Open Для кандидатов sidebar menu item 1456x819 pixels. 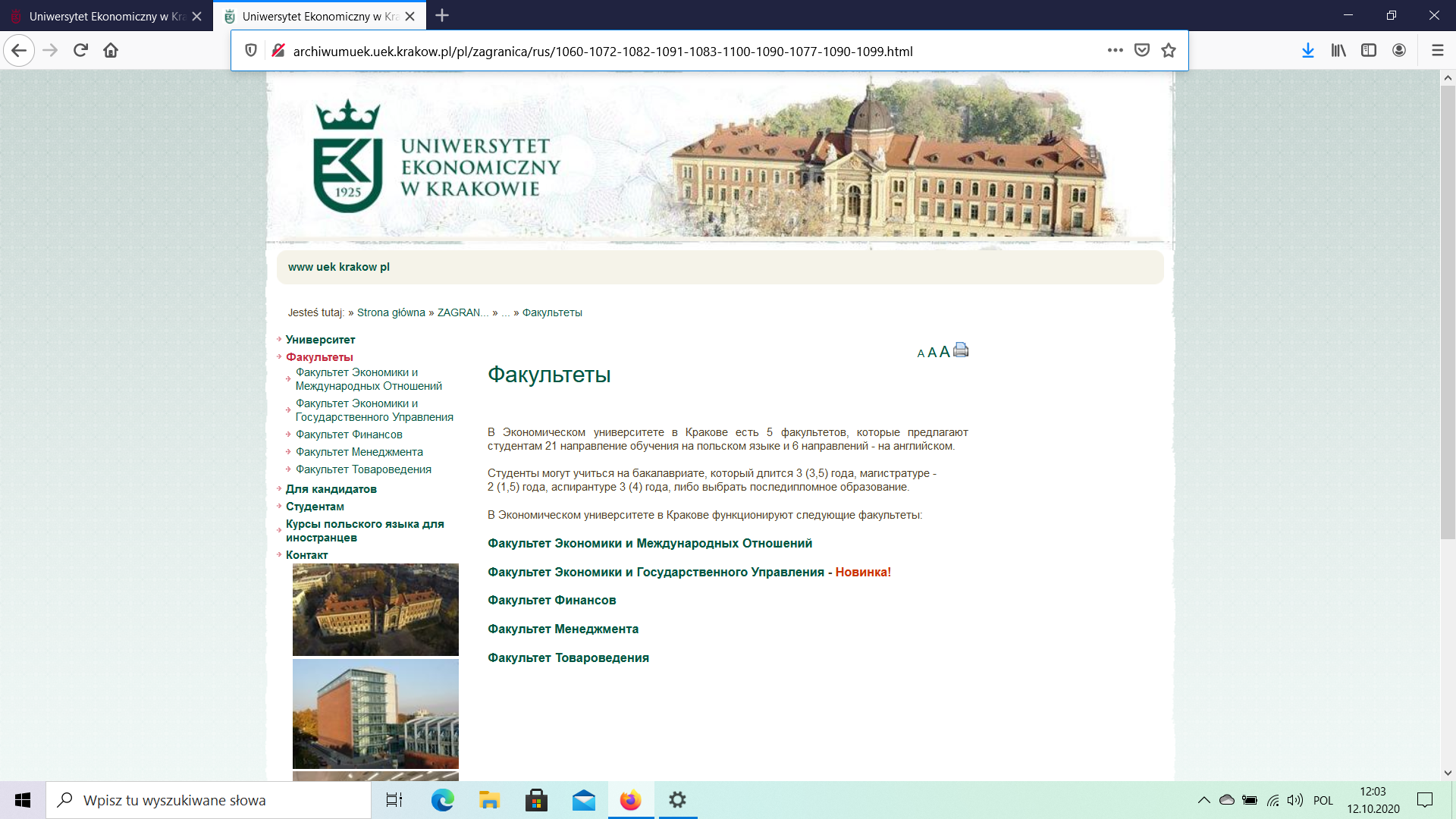click(x=331, y=489)
